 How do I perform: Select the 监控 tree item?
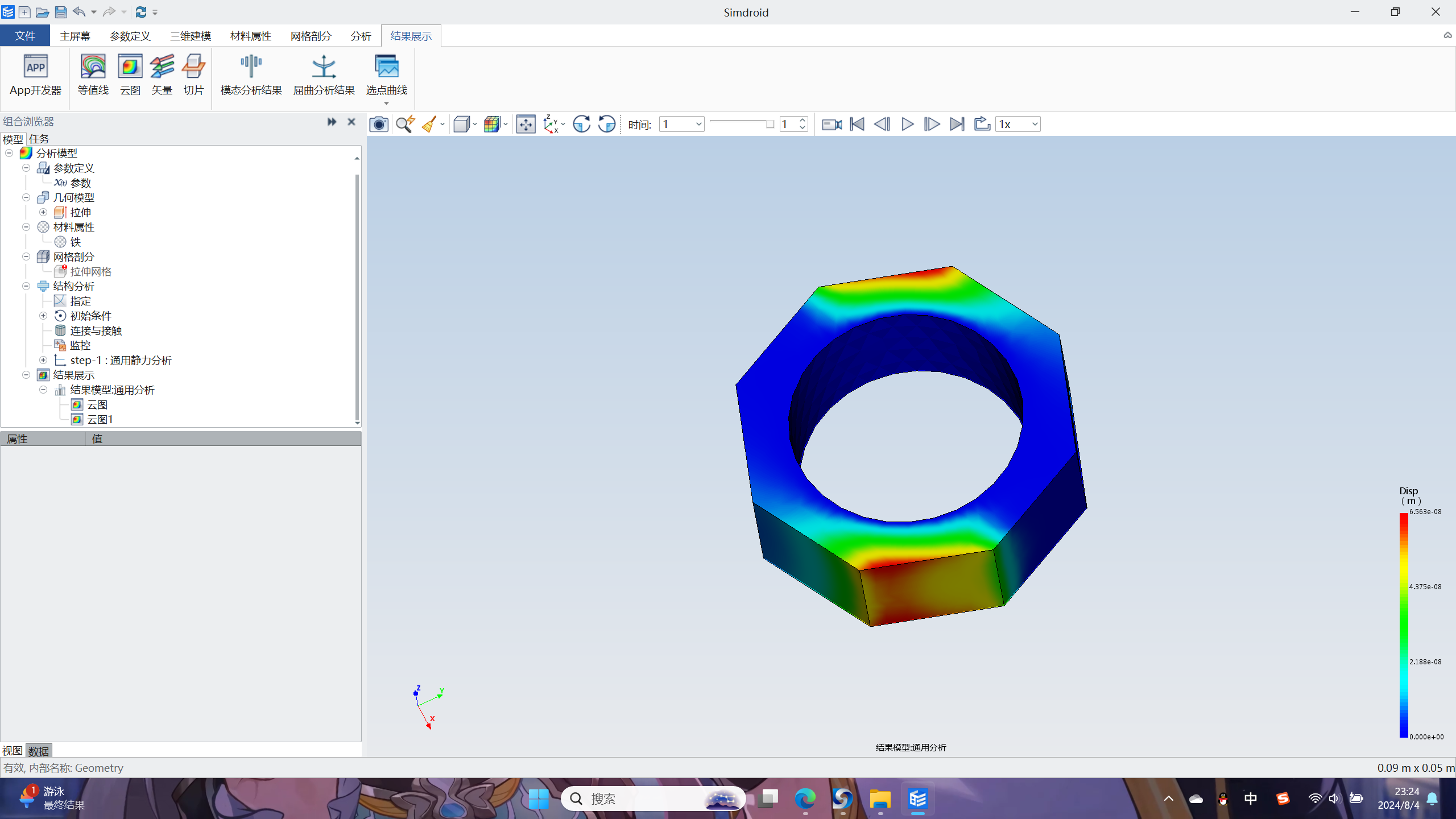[80, 345]
